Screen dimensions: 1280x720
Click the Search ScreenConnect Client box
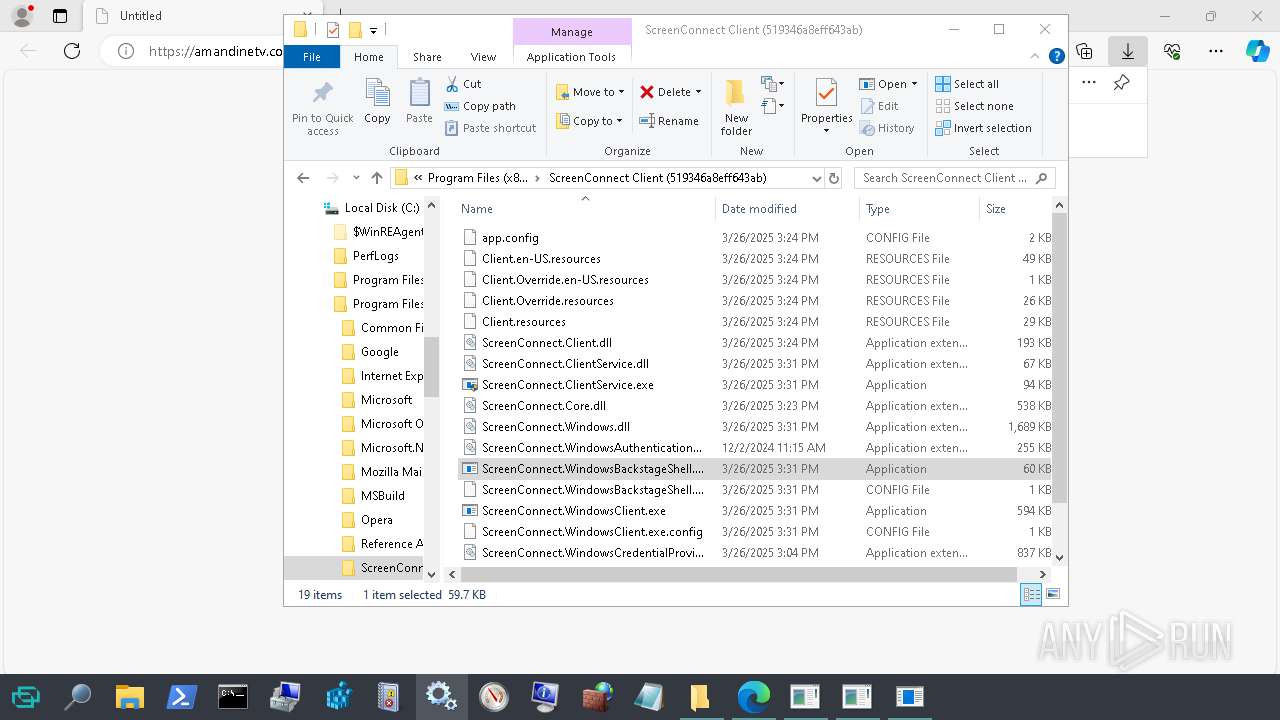pyautogui.click(x=954, y=178)
